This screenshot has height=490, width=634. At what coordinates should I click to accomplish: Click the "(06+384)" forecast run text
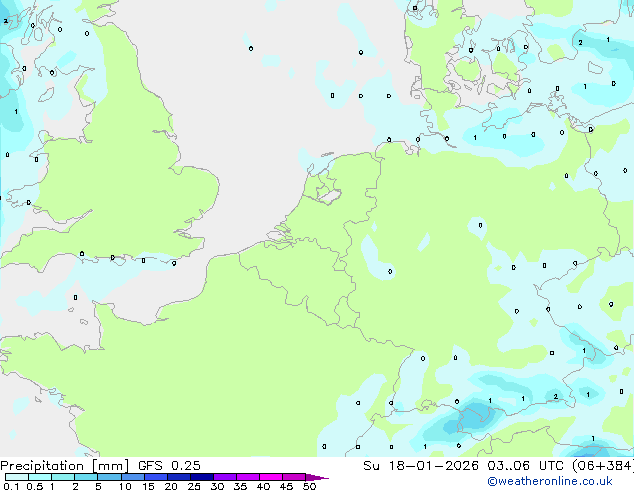pyautogui.click(x=603, y=466)
